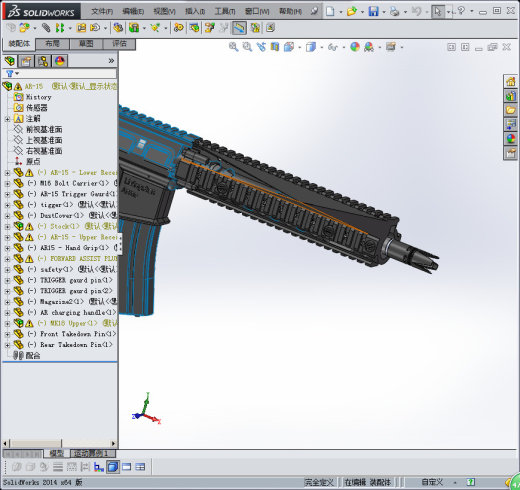Viewport: 520px width, 490px height.
Task: Open the PropertyManager tab icon
Action: (x=26, y=61)
